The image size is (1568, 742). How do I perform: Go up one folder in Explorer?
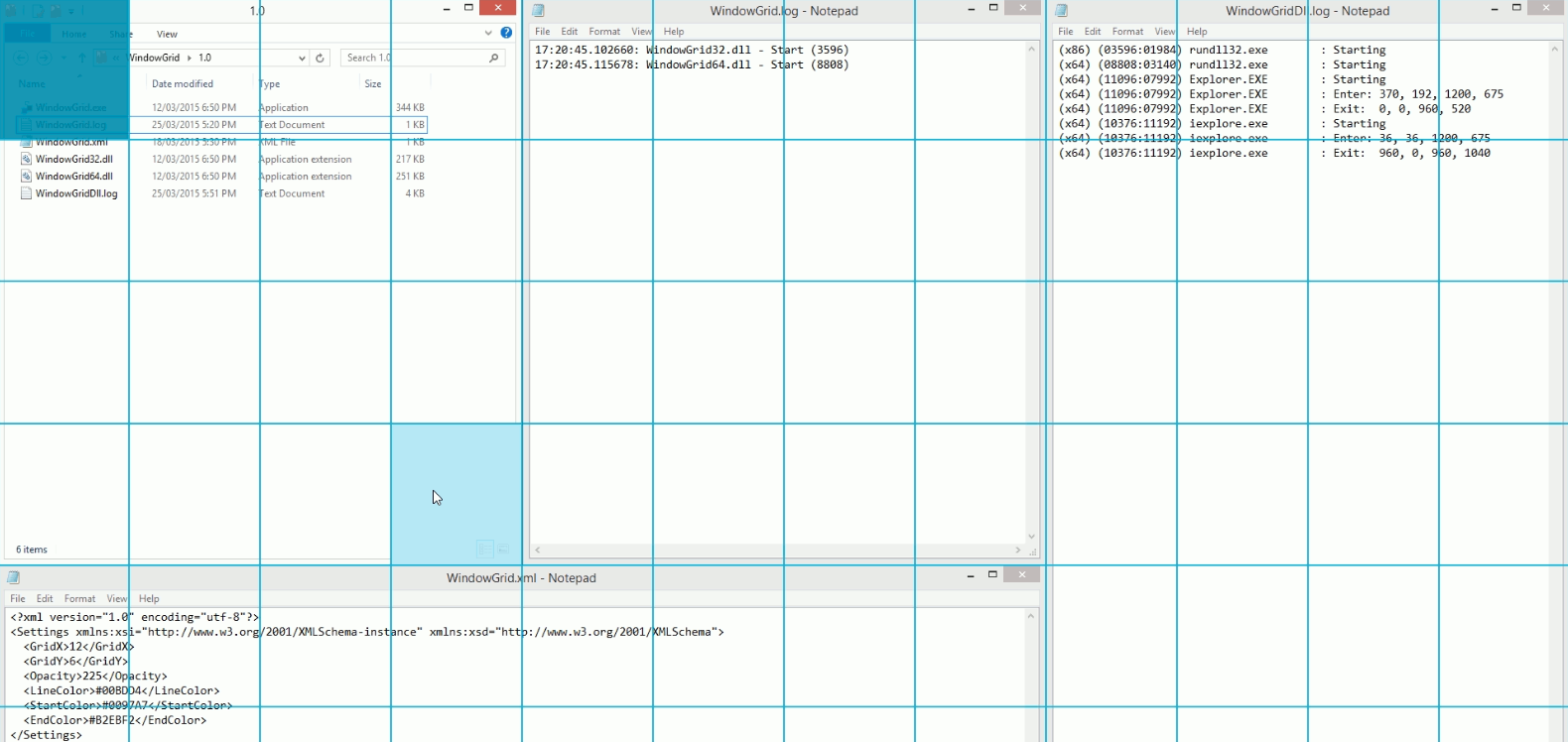click(x=82, y=58)
